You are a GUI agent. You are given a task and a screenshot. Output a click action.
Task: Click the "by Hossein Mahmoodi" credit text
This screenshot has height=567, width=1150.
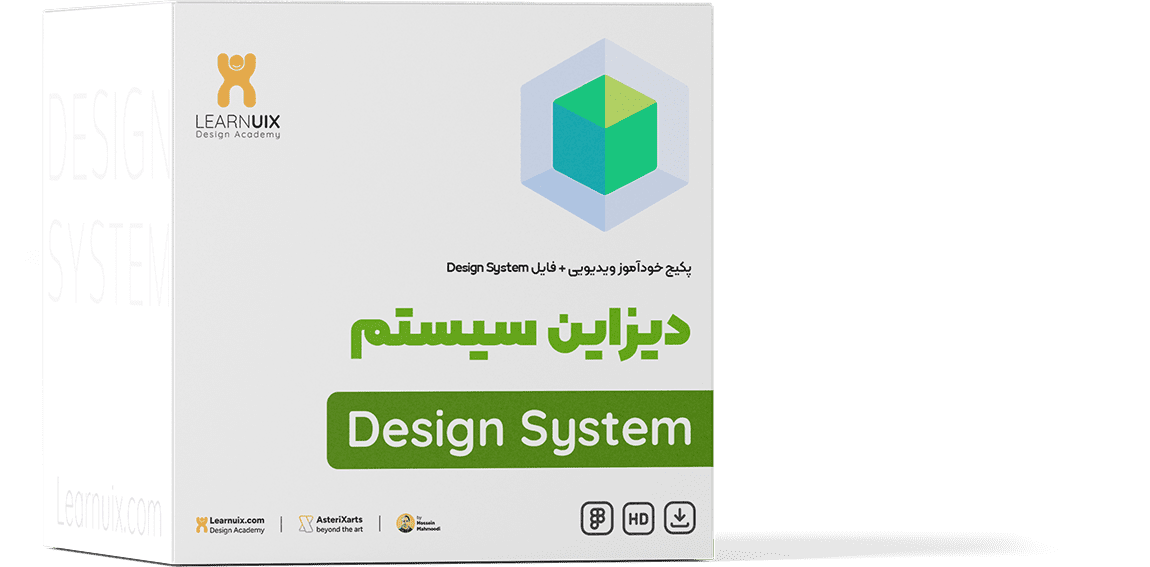tap(429, 524)
